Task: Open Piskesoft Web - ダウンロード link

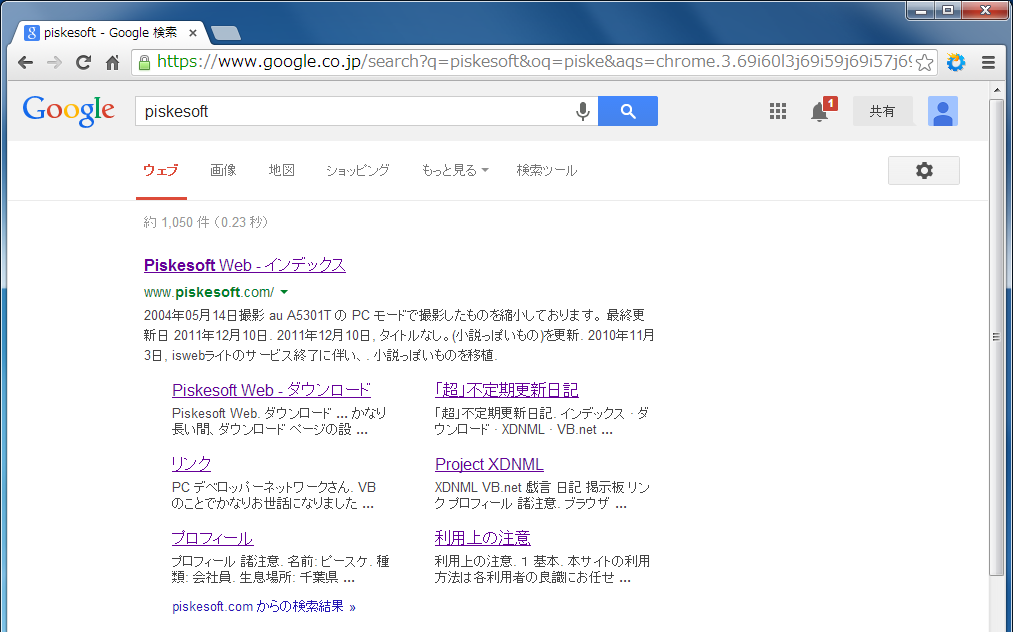Action: 271,390
